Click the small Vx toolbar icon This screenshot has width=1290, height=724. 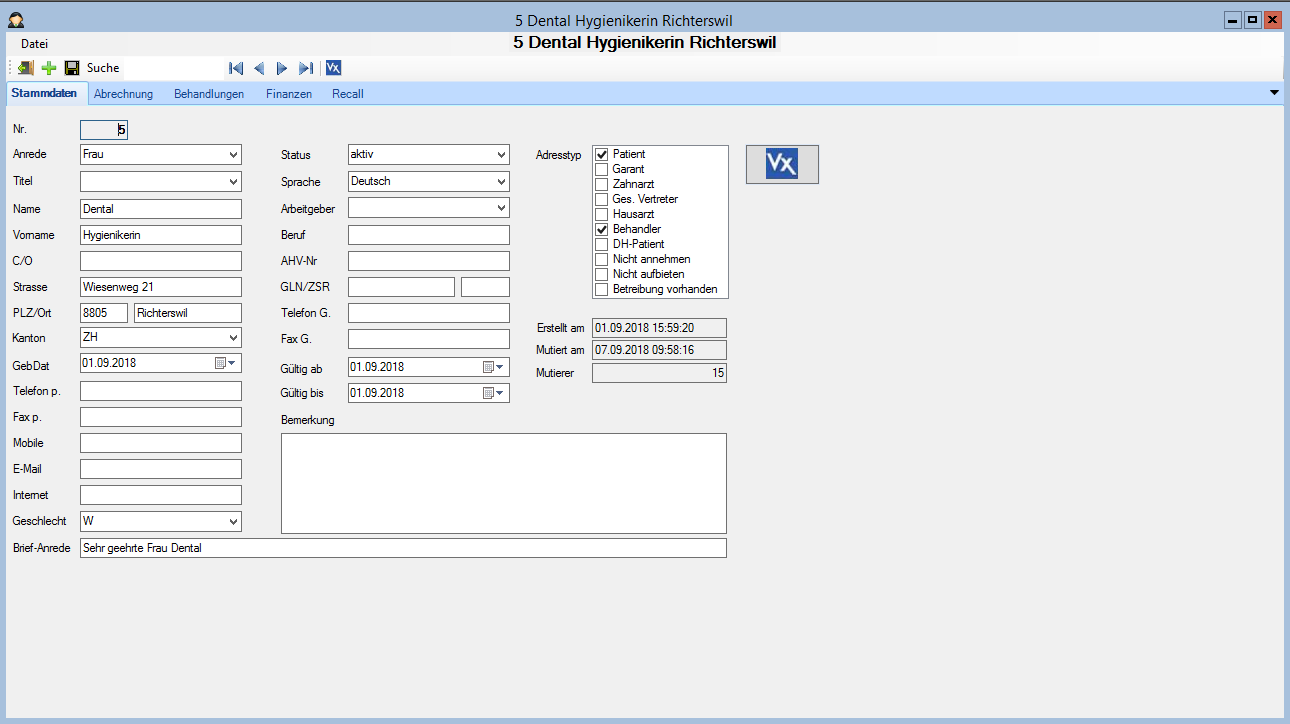(x=334, y=68)
